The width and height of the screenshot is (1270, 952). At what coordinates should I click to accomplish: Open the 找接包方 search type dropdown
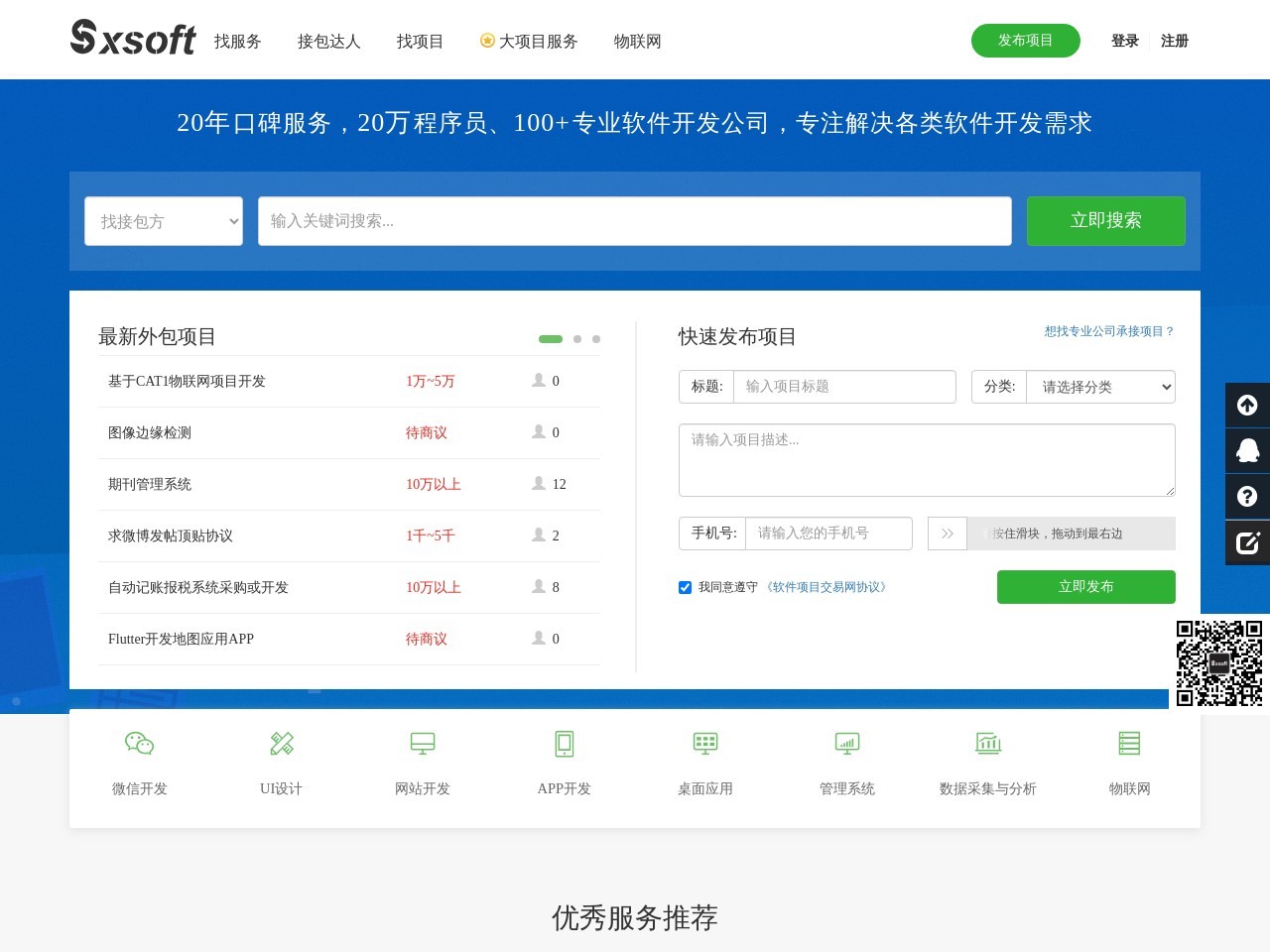click(x=163, y=221)
